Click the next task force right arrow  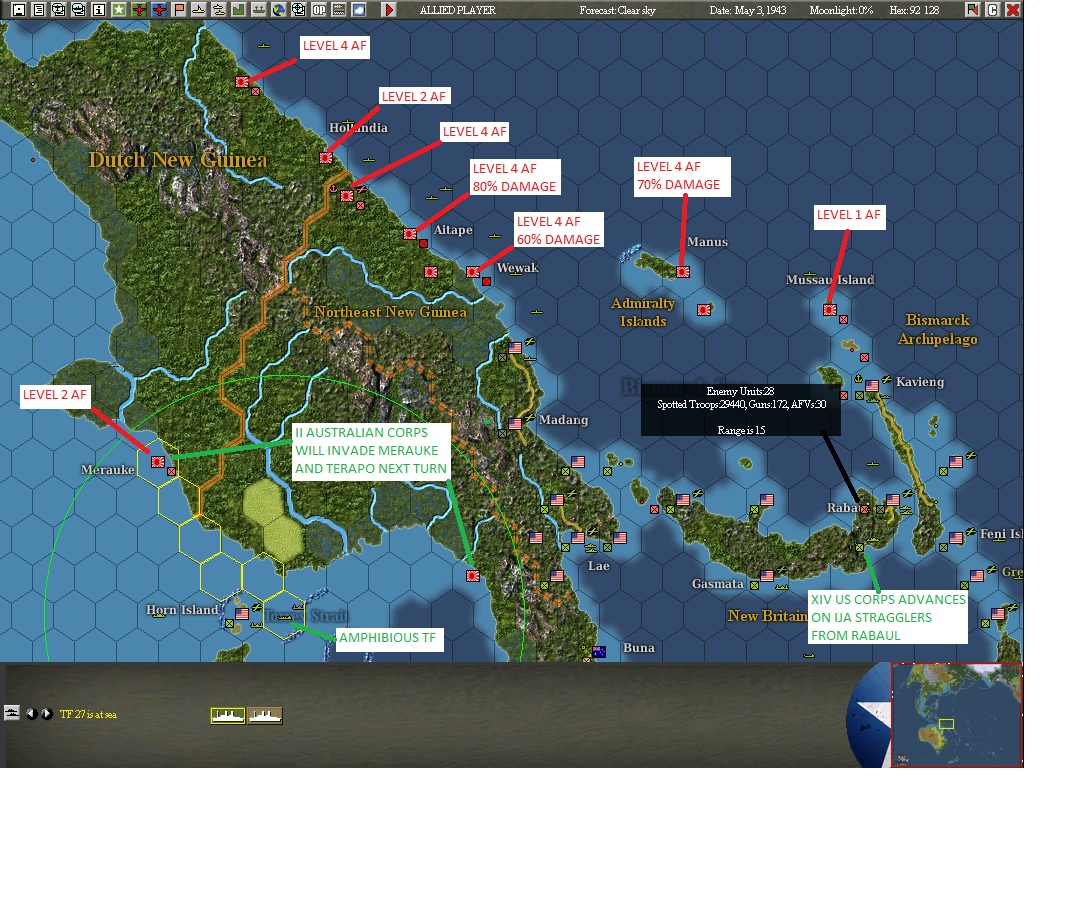pyautogui.click(x=47, y=714)
